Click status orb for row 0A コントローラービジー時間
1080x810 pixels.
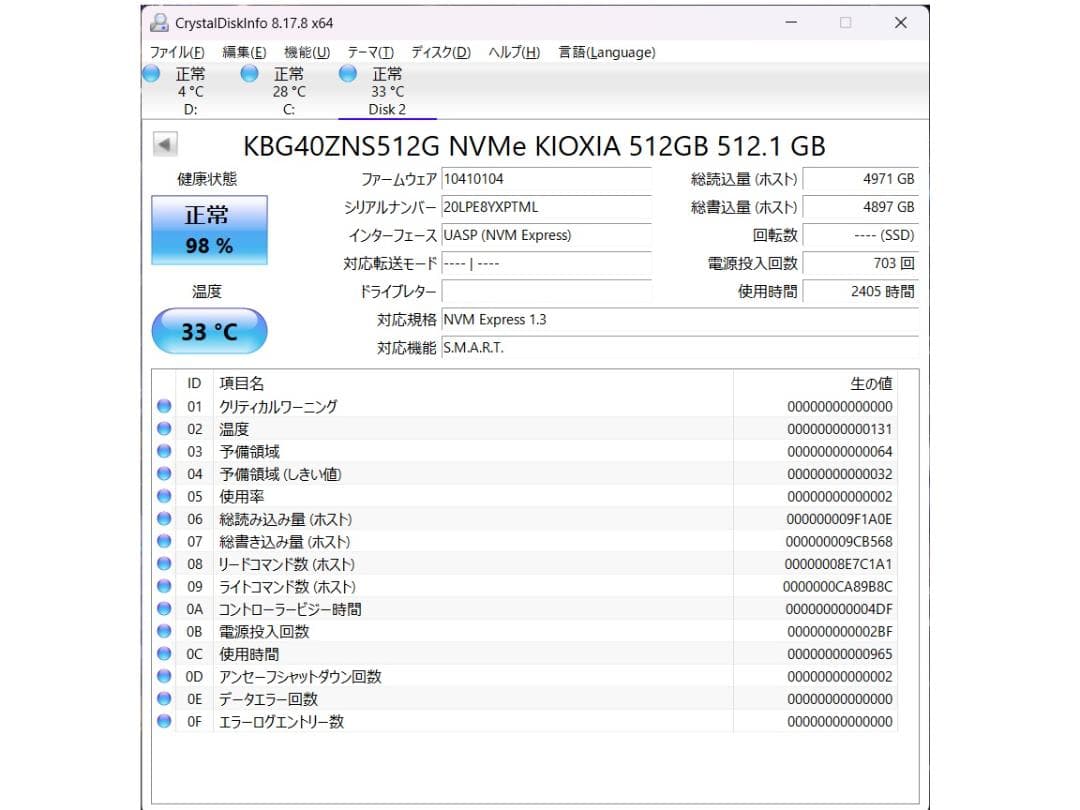(x=164, y=608)
